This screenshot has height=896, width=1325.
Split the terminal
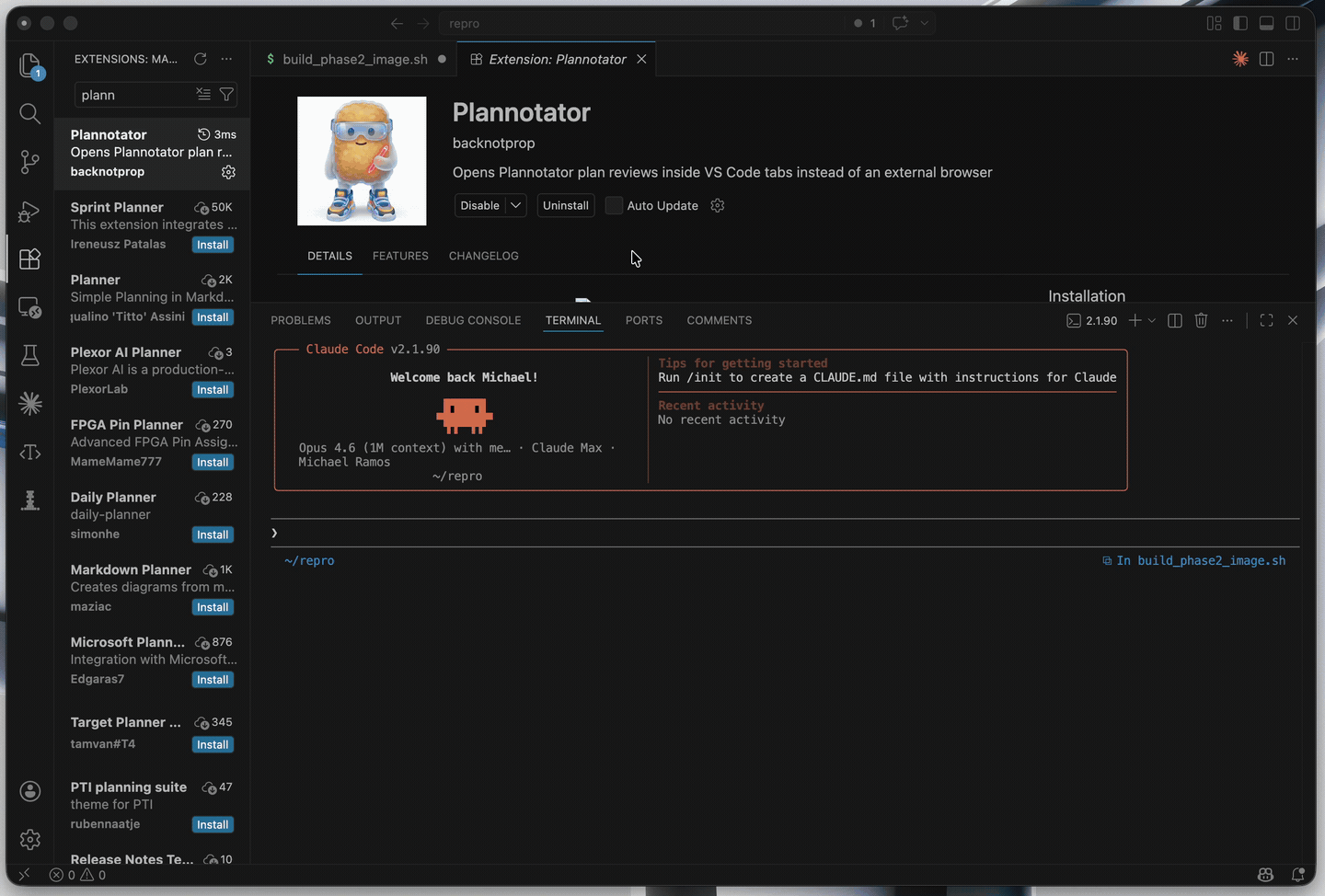pos(1174,320)
